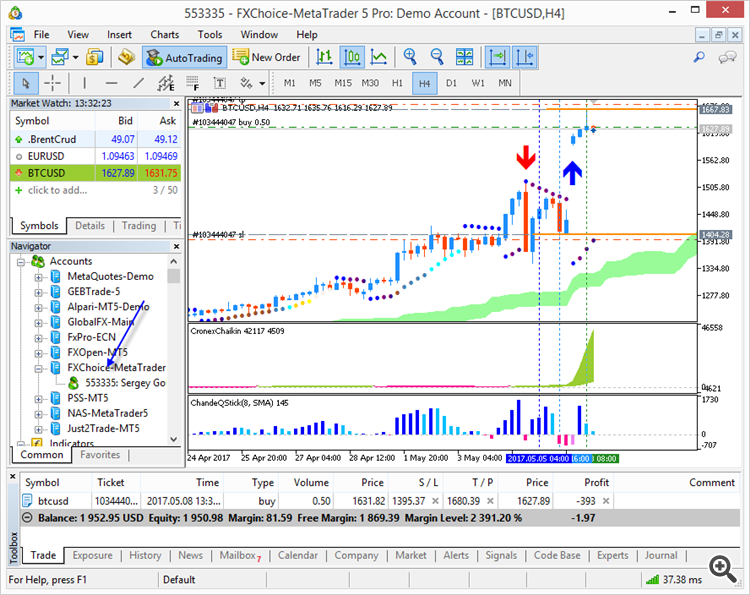Select the crosshair cursor tool
The image size is (750, 595).
[x=52, y=83]
